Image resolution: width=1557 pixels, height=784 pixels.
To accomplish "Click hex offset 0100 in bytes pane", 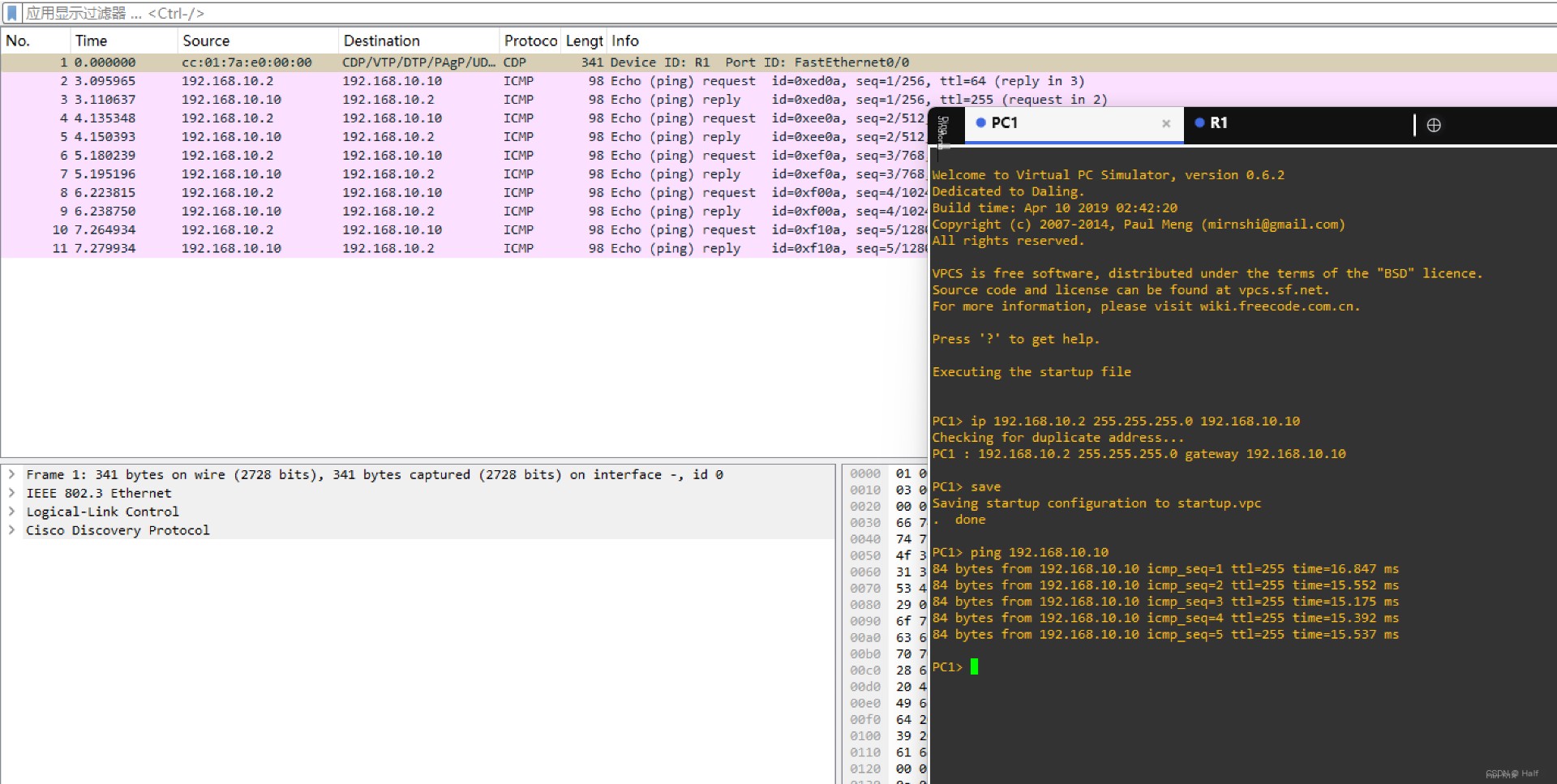I will pos(865,736).
